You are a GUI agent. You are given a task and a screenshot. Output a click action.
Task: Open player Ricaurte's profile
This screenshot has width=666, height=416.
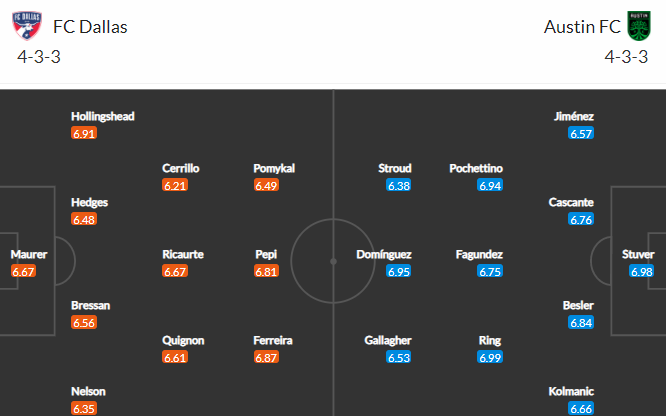coord(183,255)
